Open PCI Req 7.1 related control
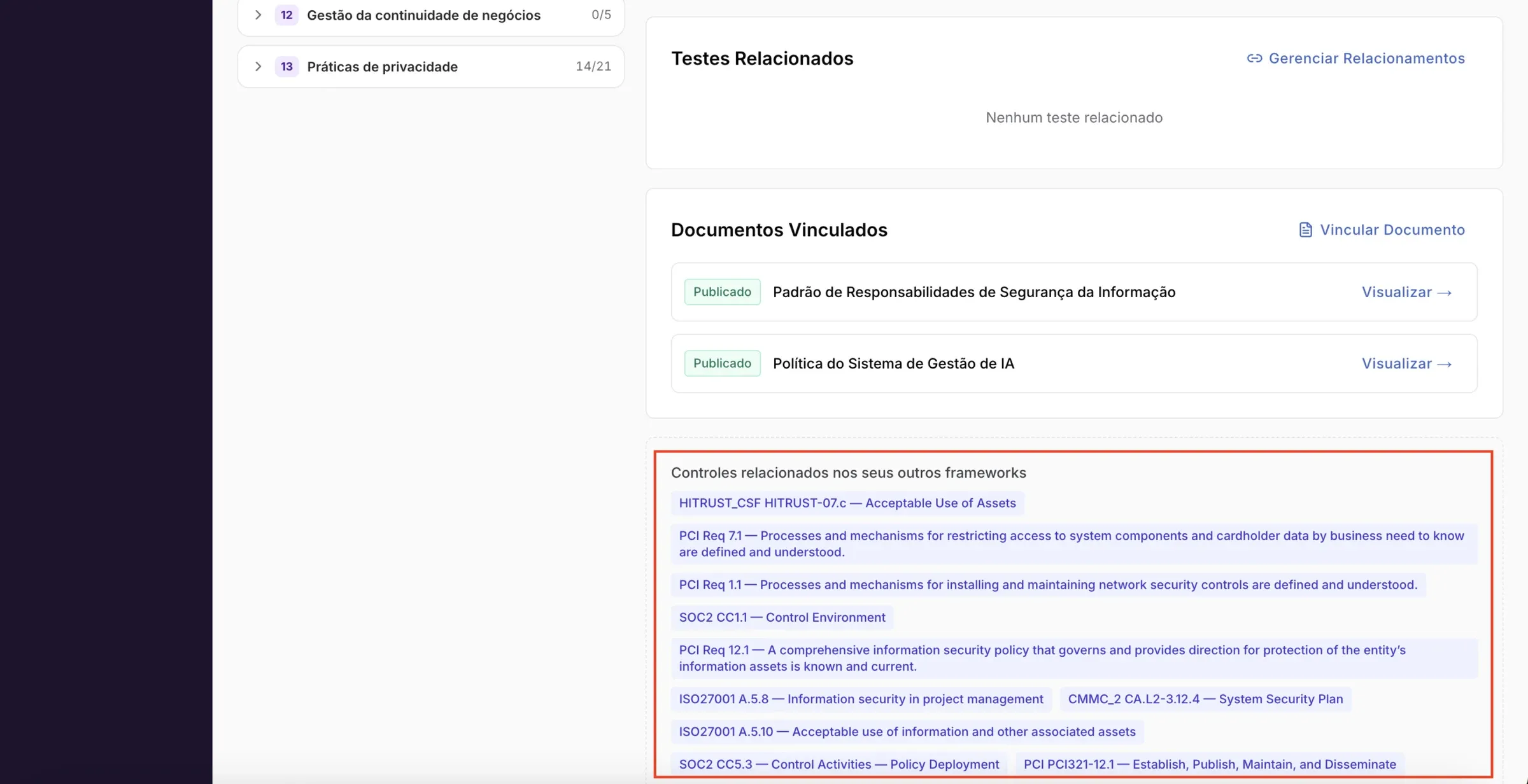The image size is (1528, 784). [1074, 543]
